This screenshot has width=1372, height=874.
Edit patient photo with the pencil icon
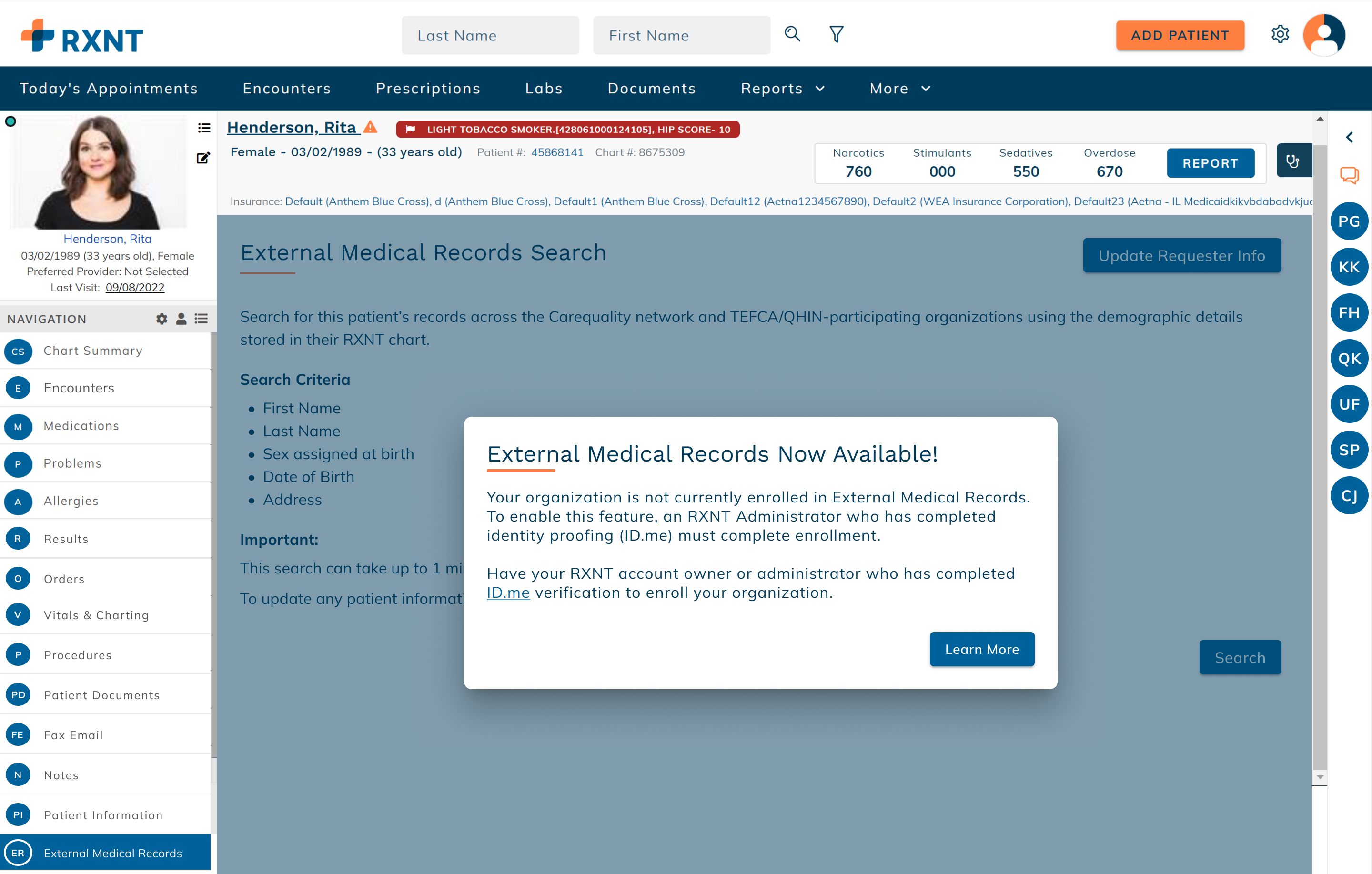(203, 158)
